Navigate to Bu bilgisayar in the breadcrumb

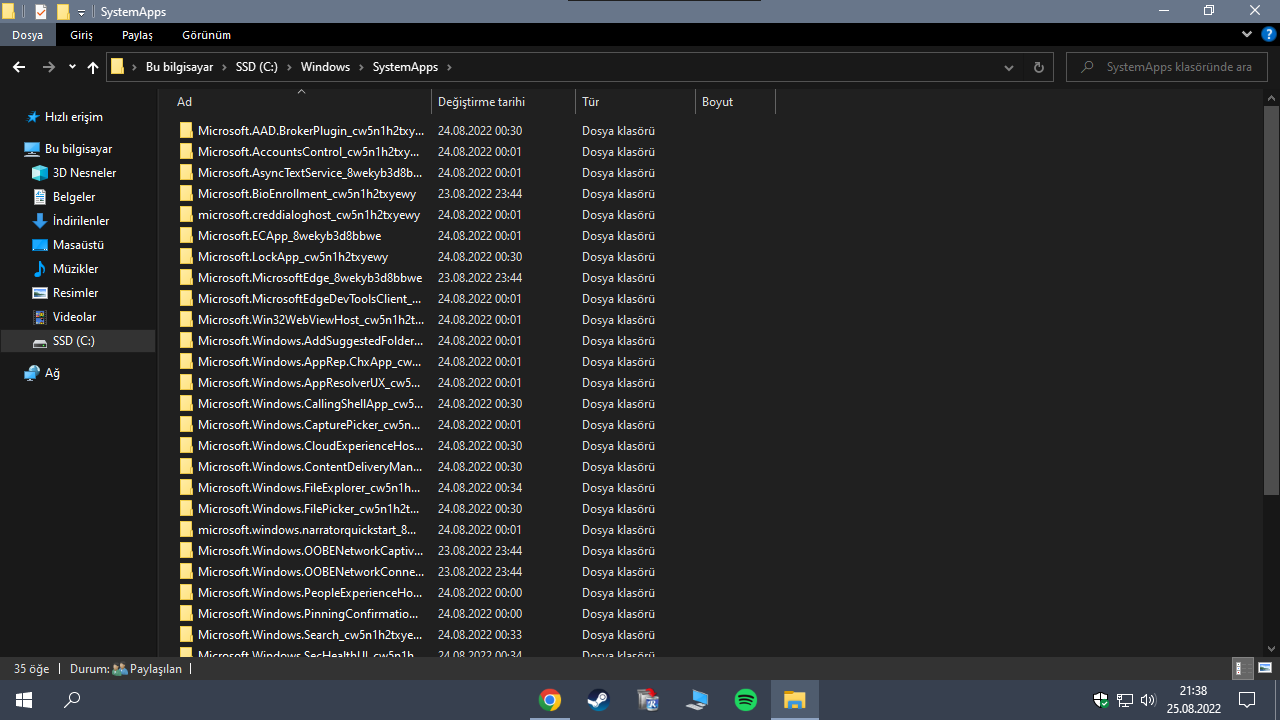[180, 67]
